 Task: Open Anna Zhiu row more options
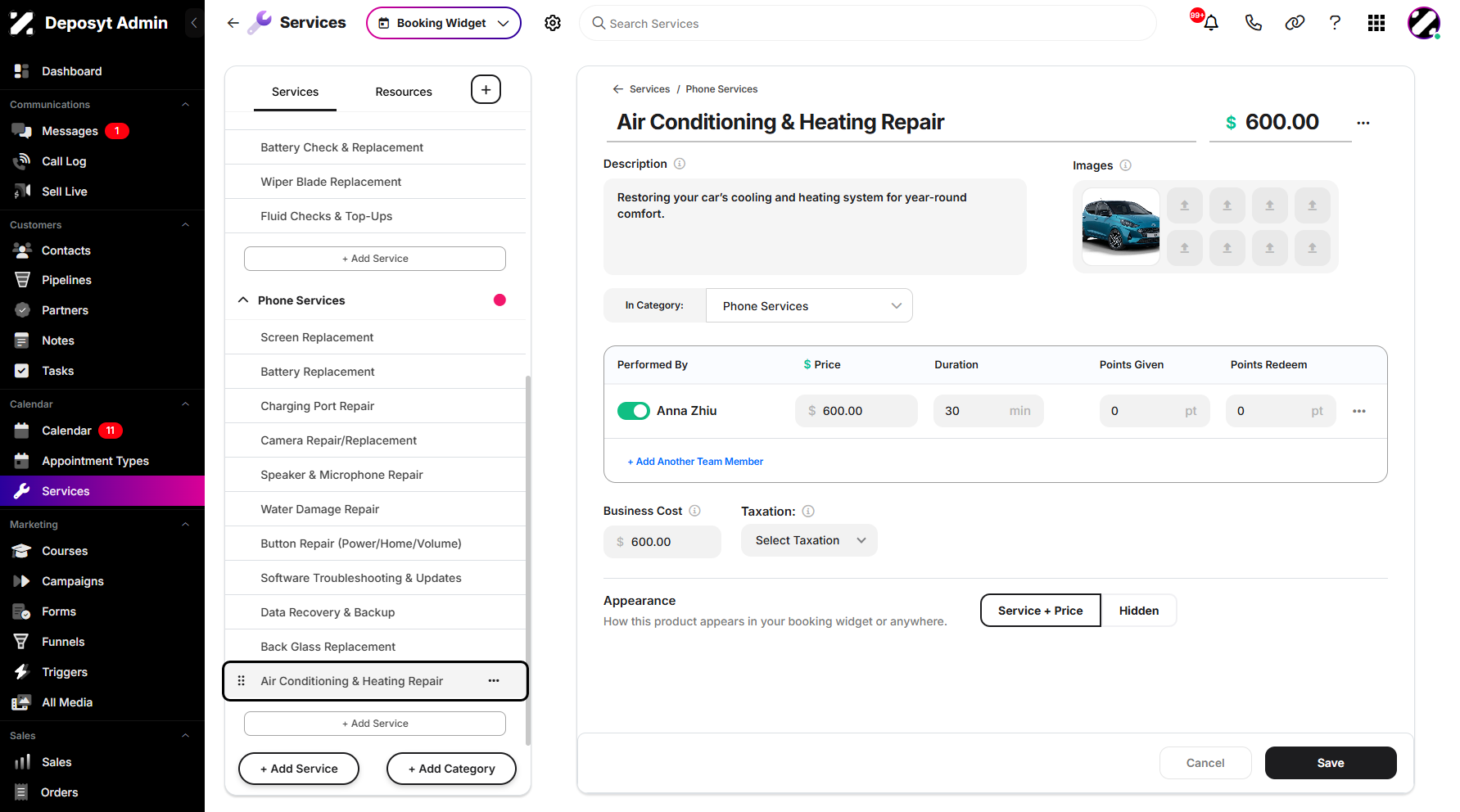(1359, 411)
